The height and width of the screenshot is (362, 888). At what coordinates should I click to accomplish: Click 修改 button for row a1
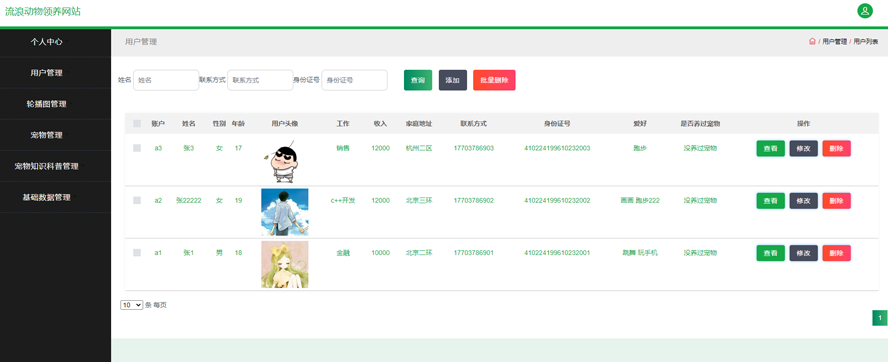(804, 253)
